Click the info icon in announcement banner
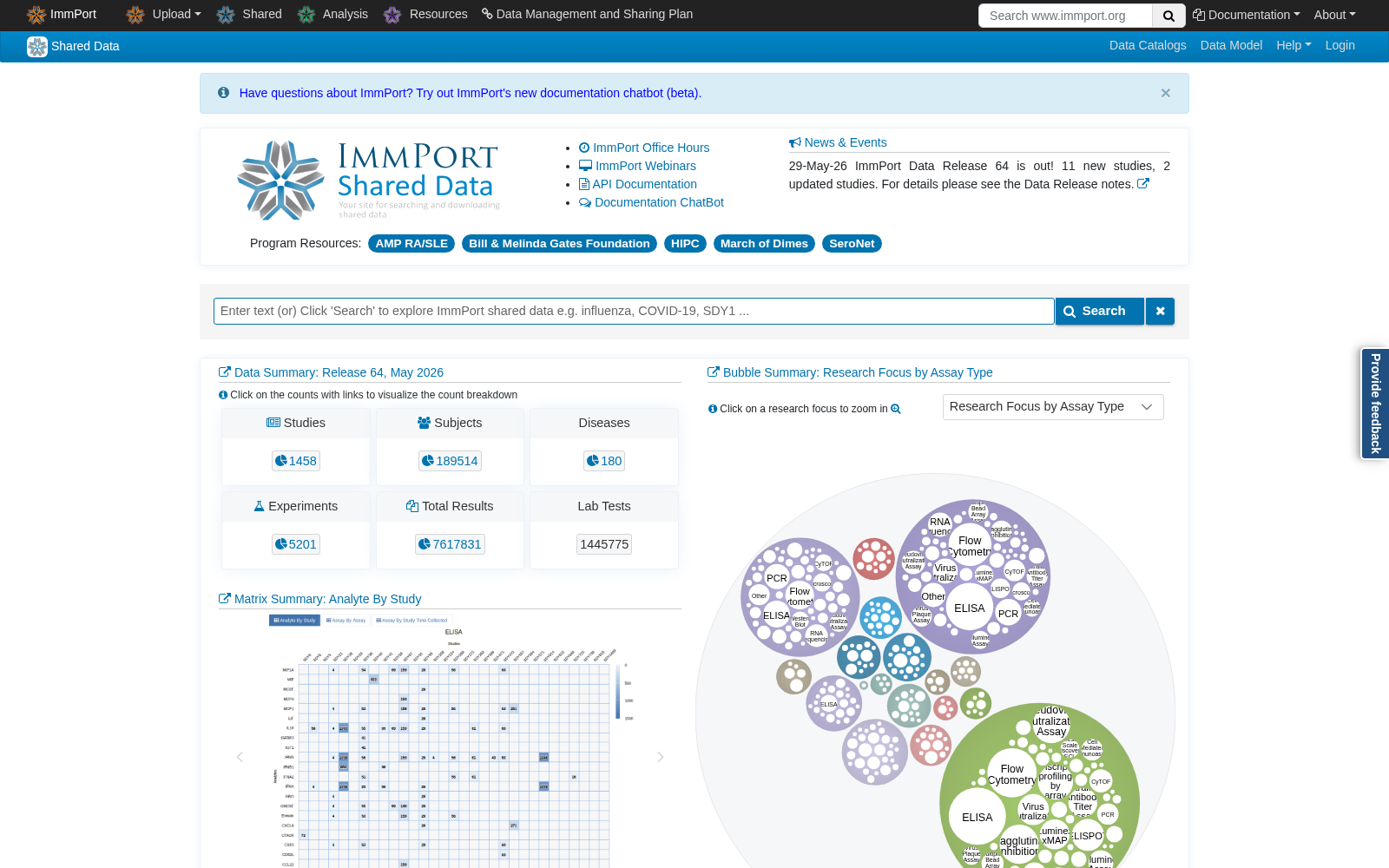The image size is (1389, 868). pyautogui.click(x=223, y=93)
